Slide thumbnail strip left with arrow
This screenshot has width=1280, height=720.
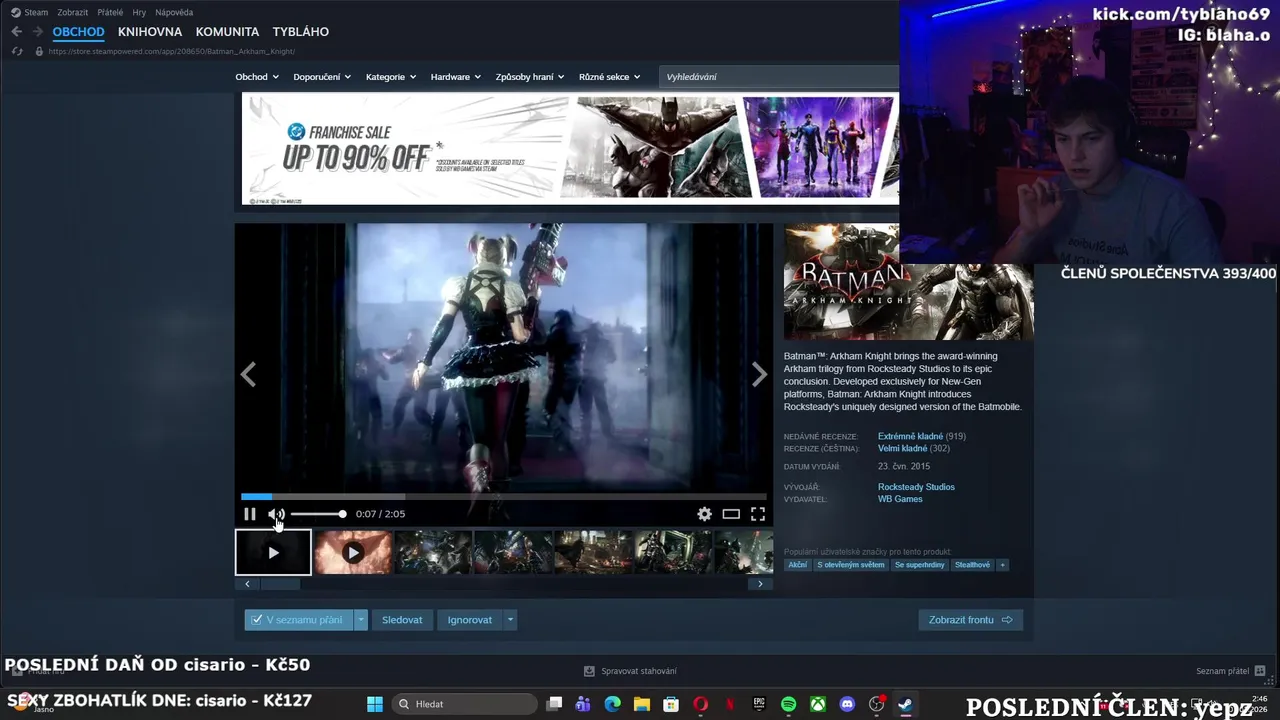[x=247, y=584]
